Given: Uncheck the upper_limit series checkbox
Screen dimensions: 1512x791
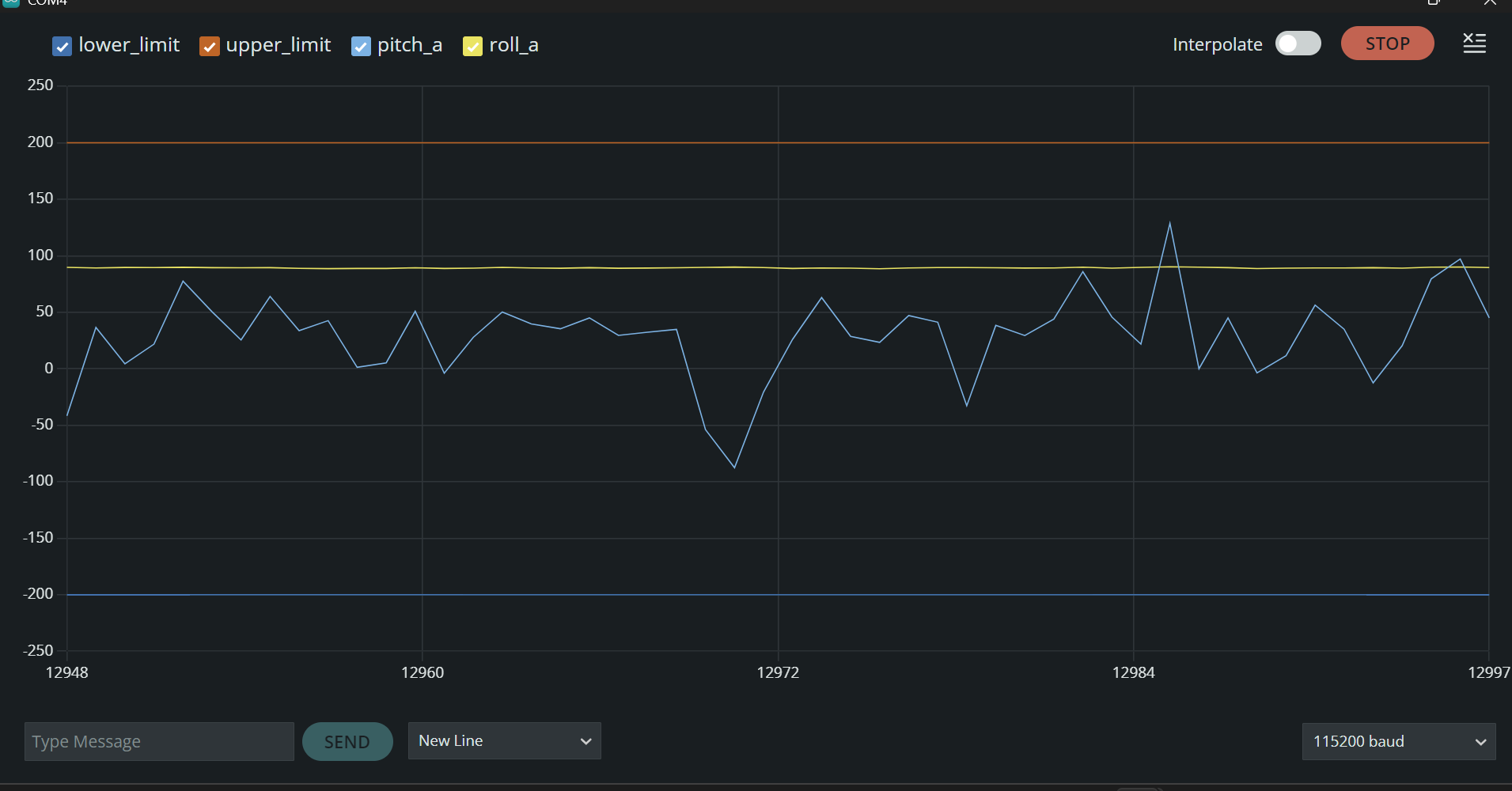Looking at the screenshot, I should (x=209, y=47).
